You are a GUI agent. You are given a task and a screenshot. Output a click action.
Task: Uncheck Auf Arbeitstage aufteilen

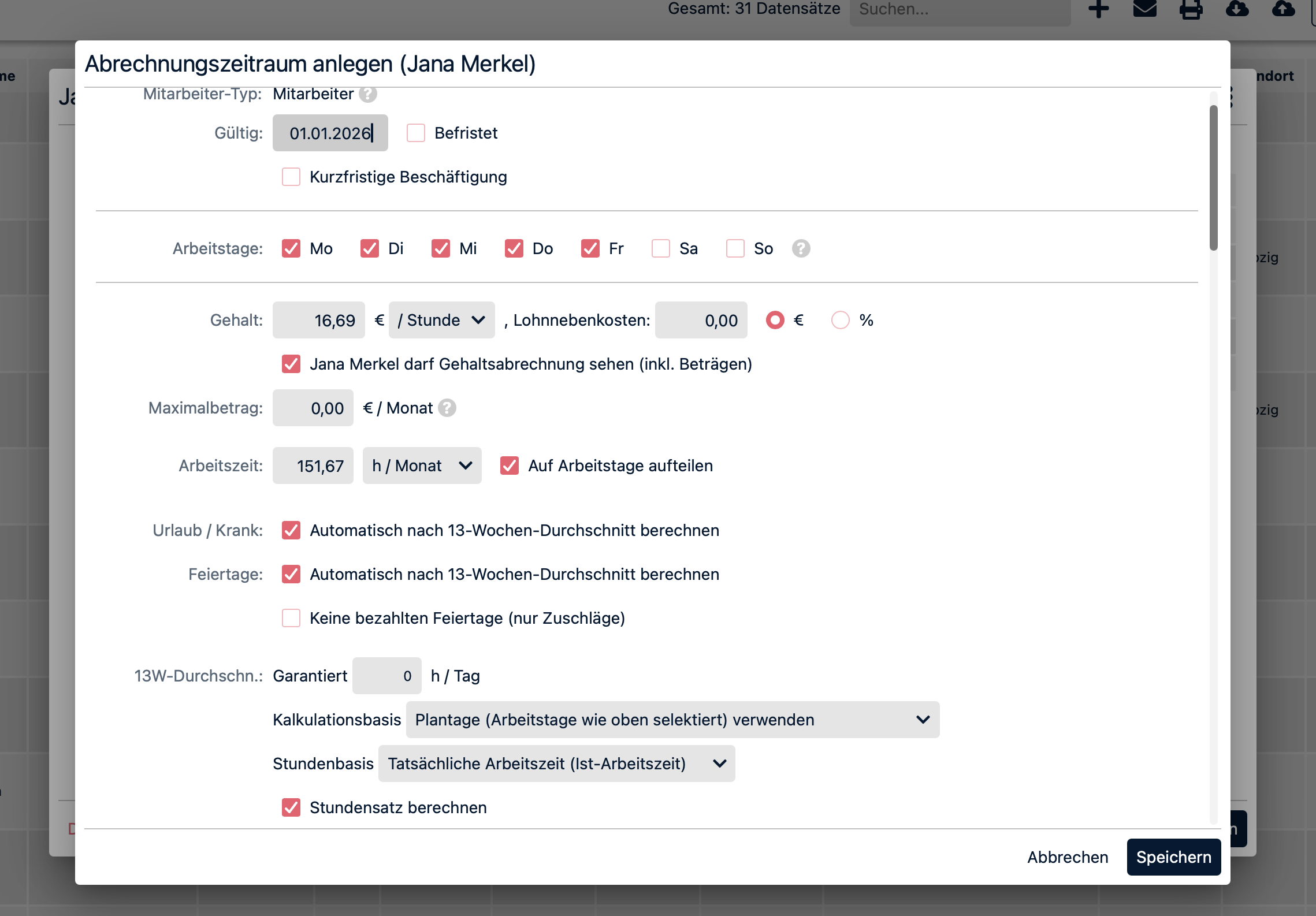510,466
